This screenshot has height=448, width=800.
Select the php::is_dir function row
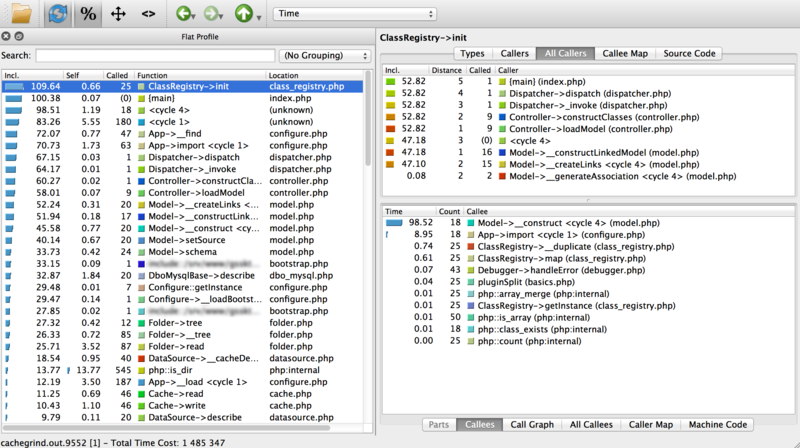[x=183, y=370]
